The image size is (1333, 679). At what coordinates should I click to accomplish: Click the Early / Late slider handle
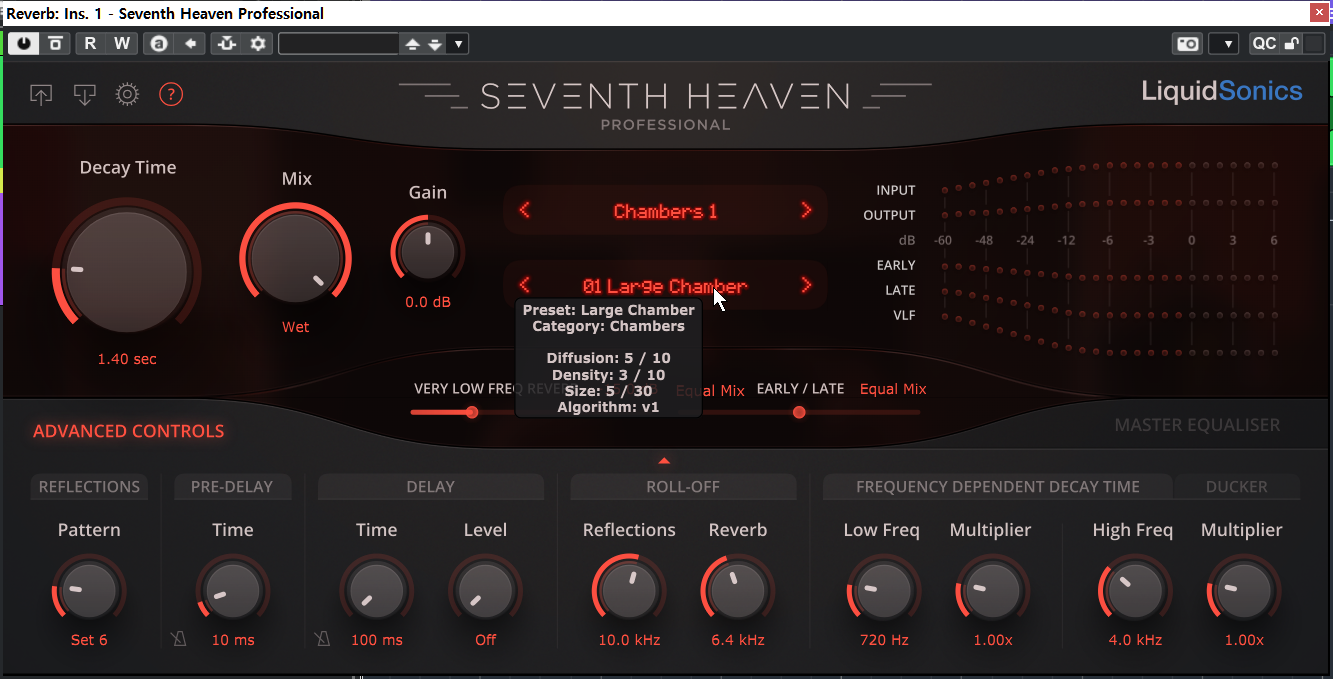pyautogui.click(x=799, y=412)
